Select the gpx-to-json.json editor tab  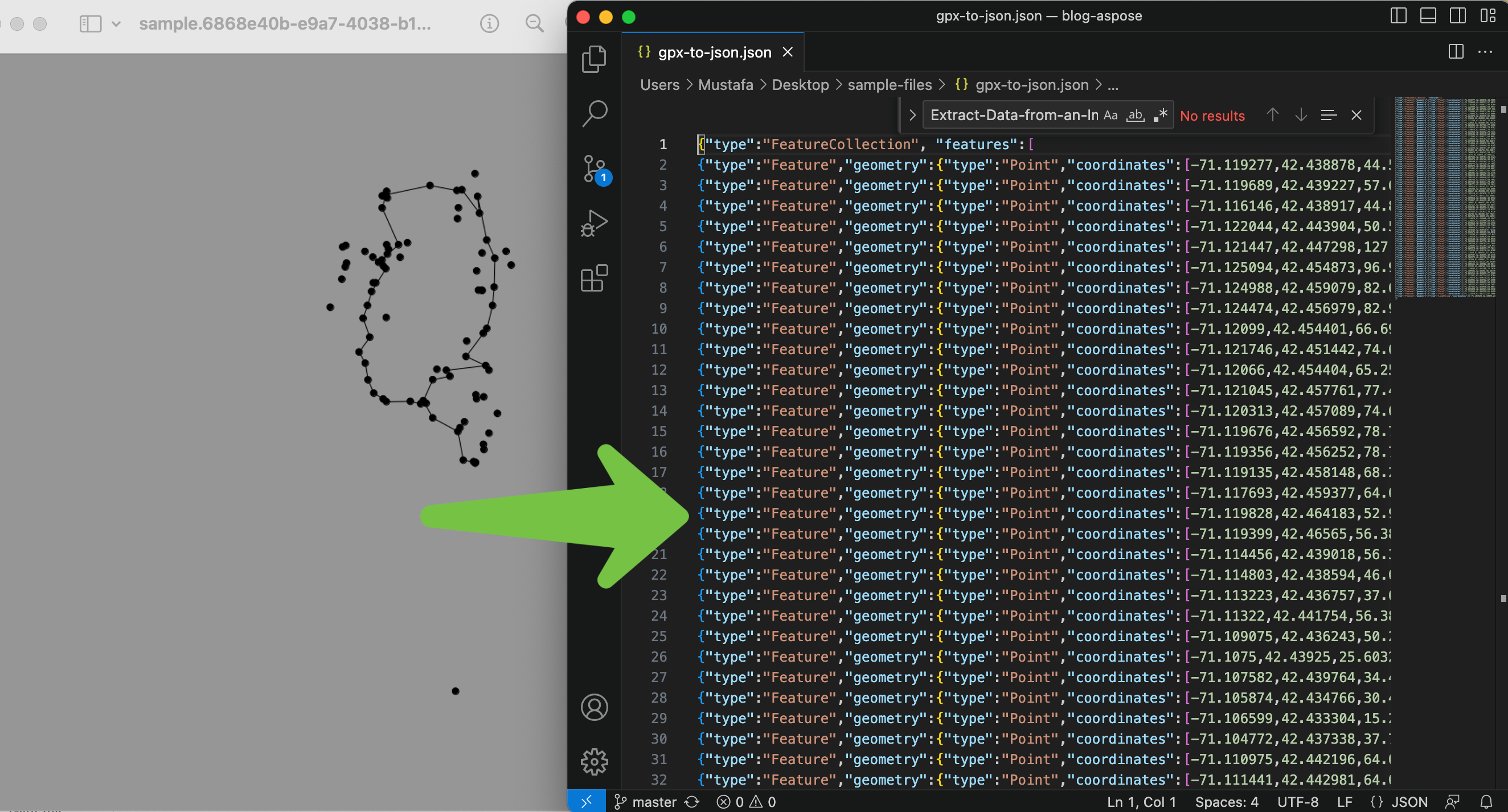714,52
